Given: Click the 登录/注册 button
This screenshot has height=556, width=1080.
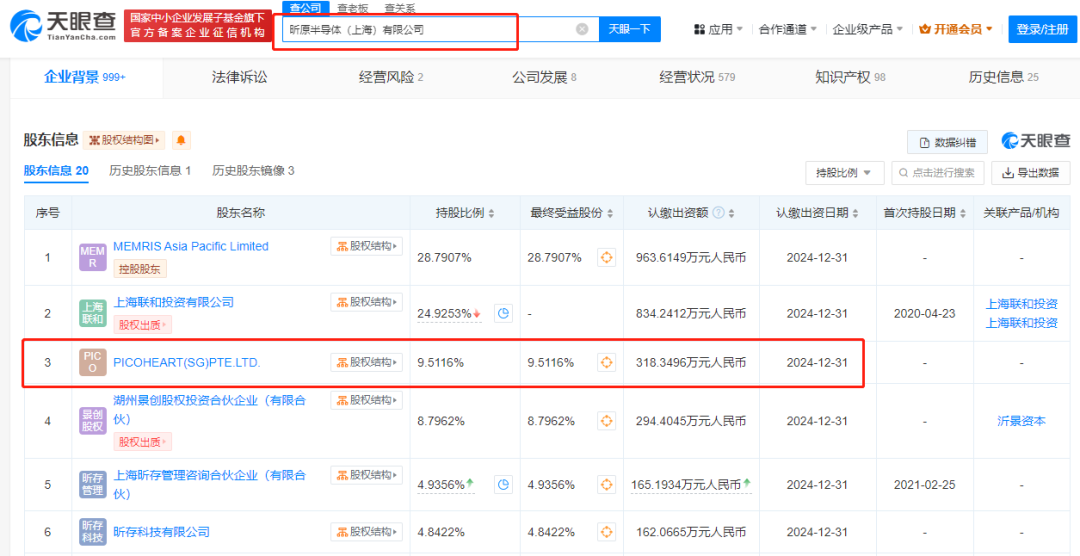Looking at the screenshot, I should coord(1042,30).
